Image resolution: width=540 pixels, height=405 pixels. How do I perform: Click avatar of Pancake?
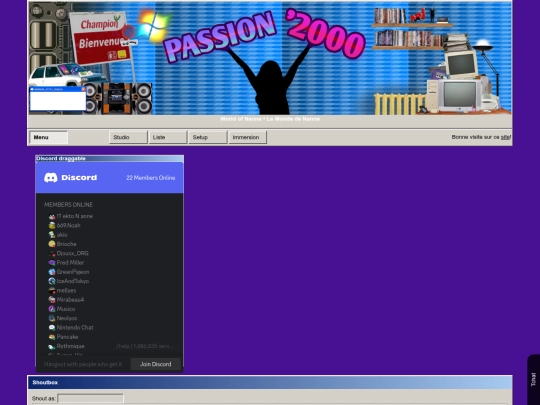(52, 337)
